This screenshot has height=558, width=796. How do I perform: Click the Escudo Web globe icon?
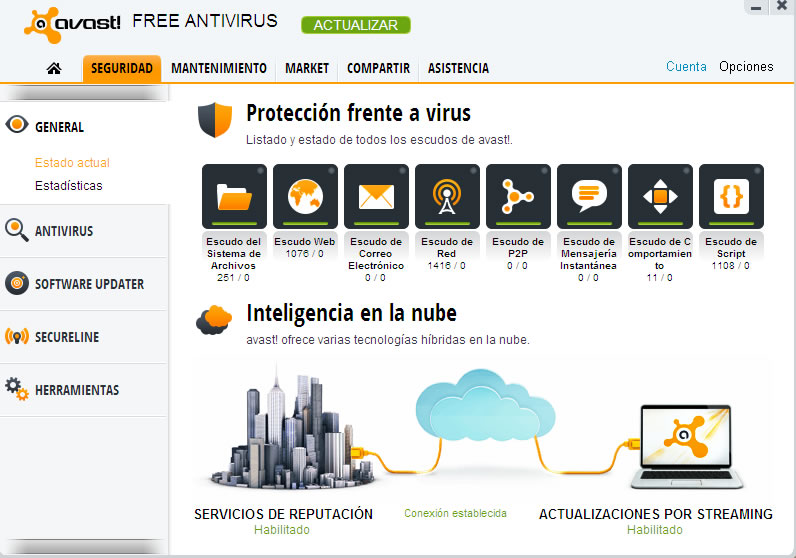click(x=305, y=196)
